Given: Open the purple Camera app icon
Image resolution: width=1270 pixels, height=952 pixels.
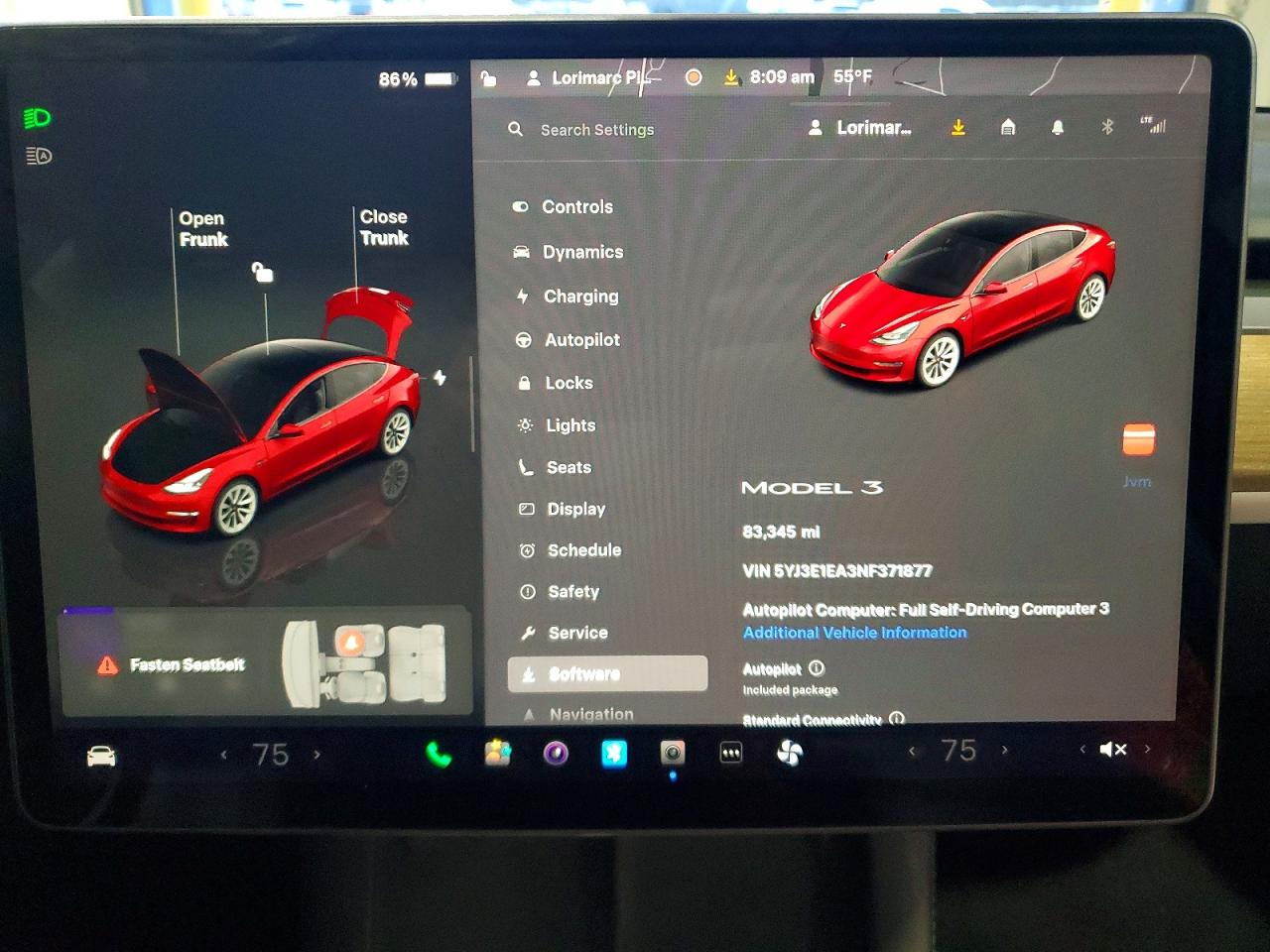Looking at the screenshot, I should coord(556,754).
